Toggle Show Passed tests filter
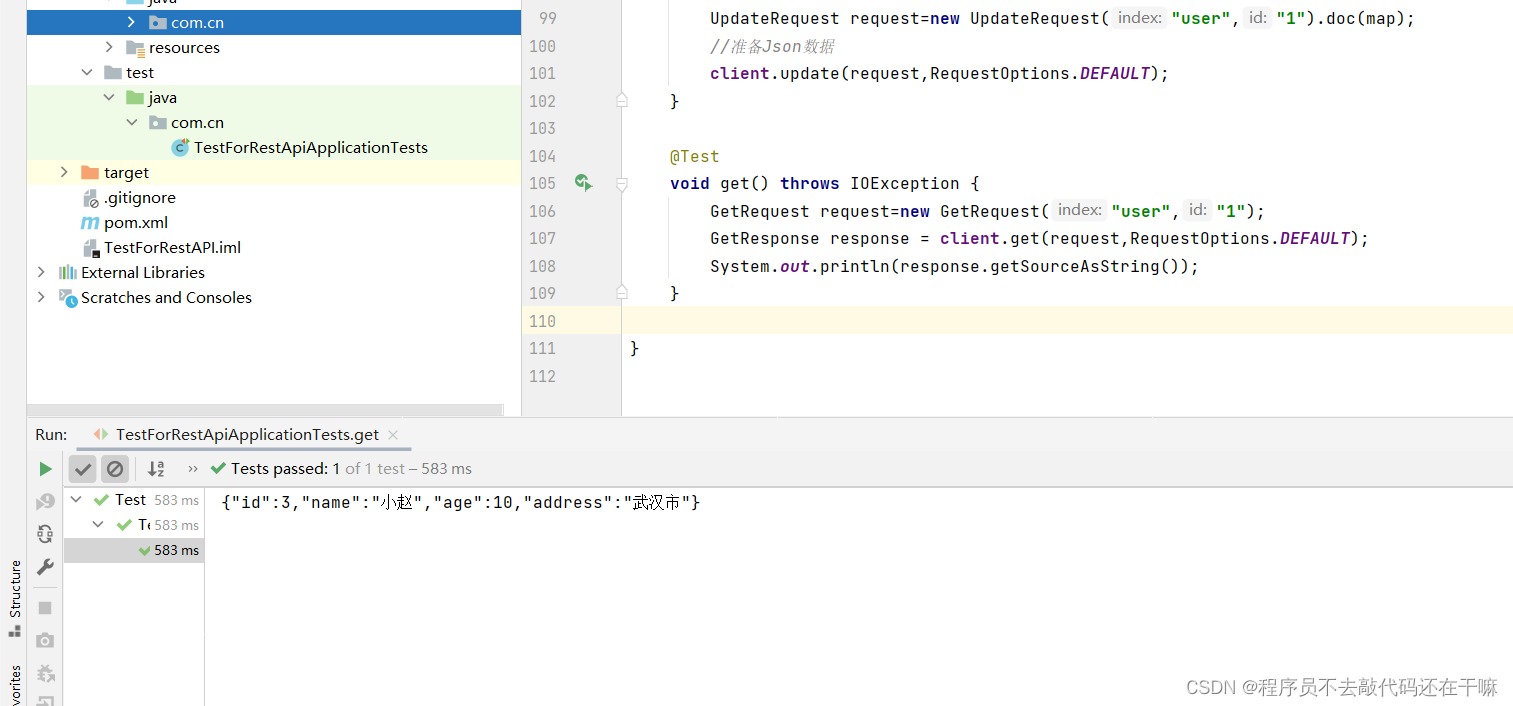 (x=83, y=468)
